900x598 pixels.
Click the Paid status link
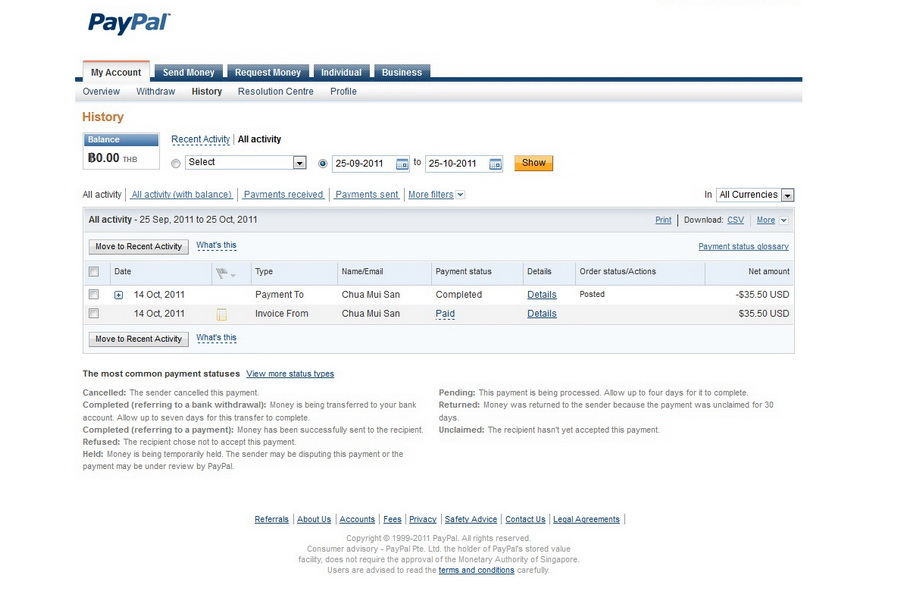(x=445, y=314)
